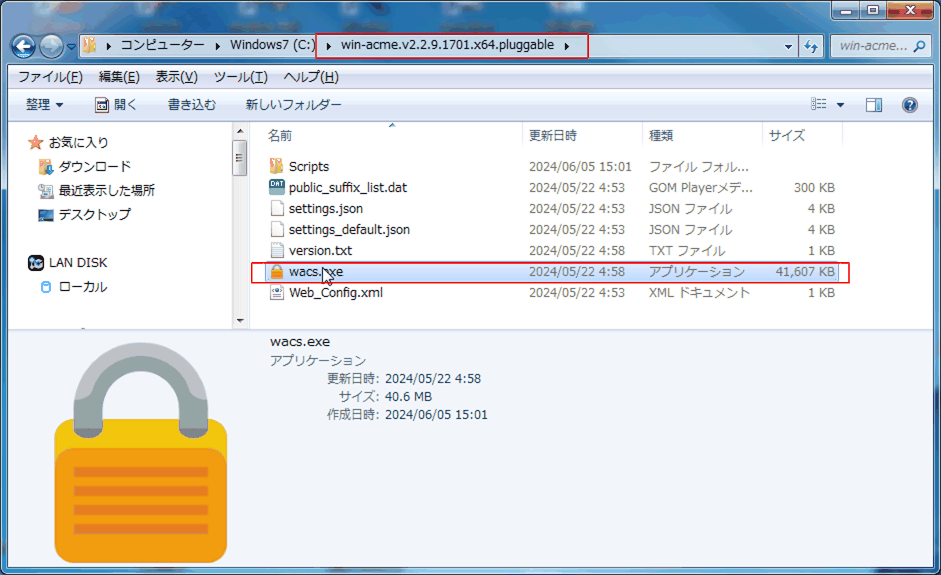Open the 整理 dropdown in the toolbar

tap(44, 104)
